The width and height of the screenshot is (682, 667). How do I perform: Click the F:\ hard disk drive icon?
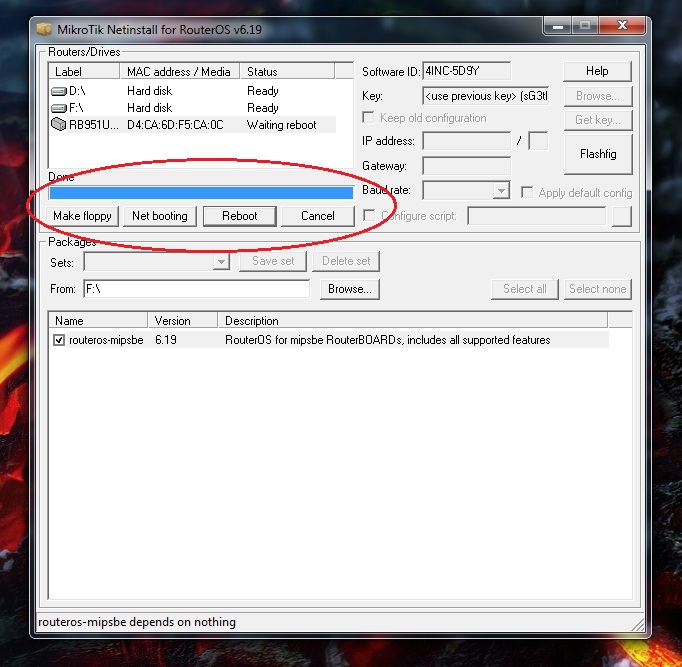(x=59, y=108)
